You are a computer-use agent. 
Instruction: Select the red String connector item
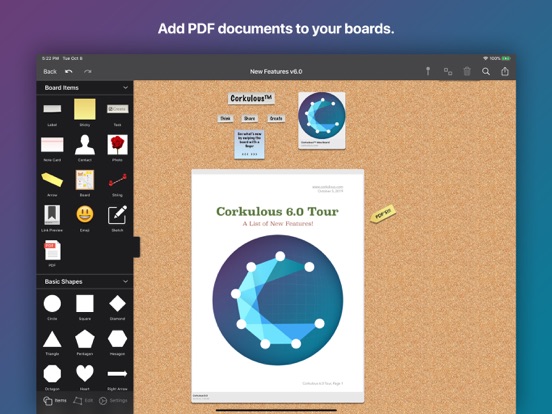point(118,180)
